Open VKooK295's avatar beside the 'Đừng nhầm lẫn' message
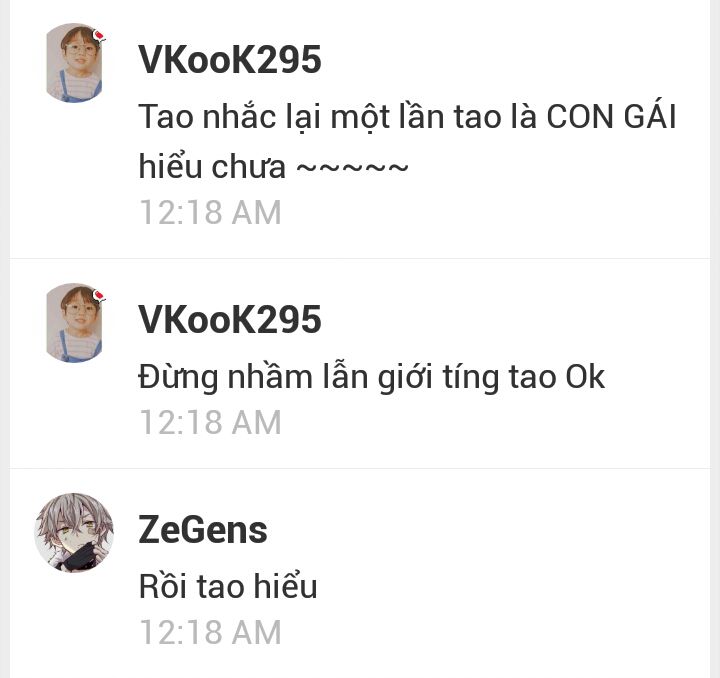Viewport: 720px width, 678px height. [74, 323]
